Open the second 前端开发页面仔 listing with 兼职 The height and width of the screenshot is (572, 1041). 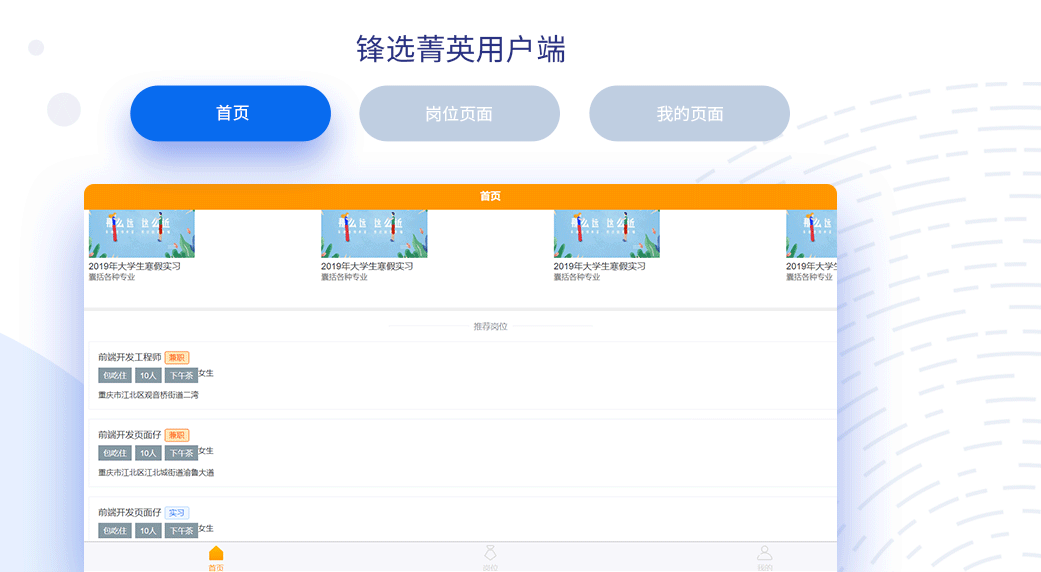(129, 435)
